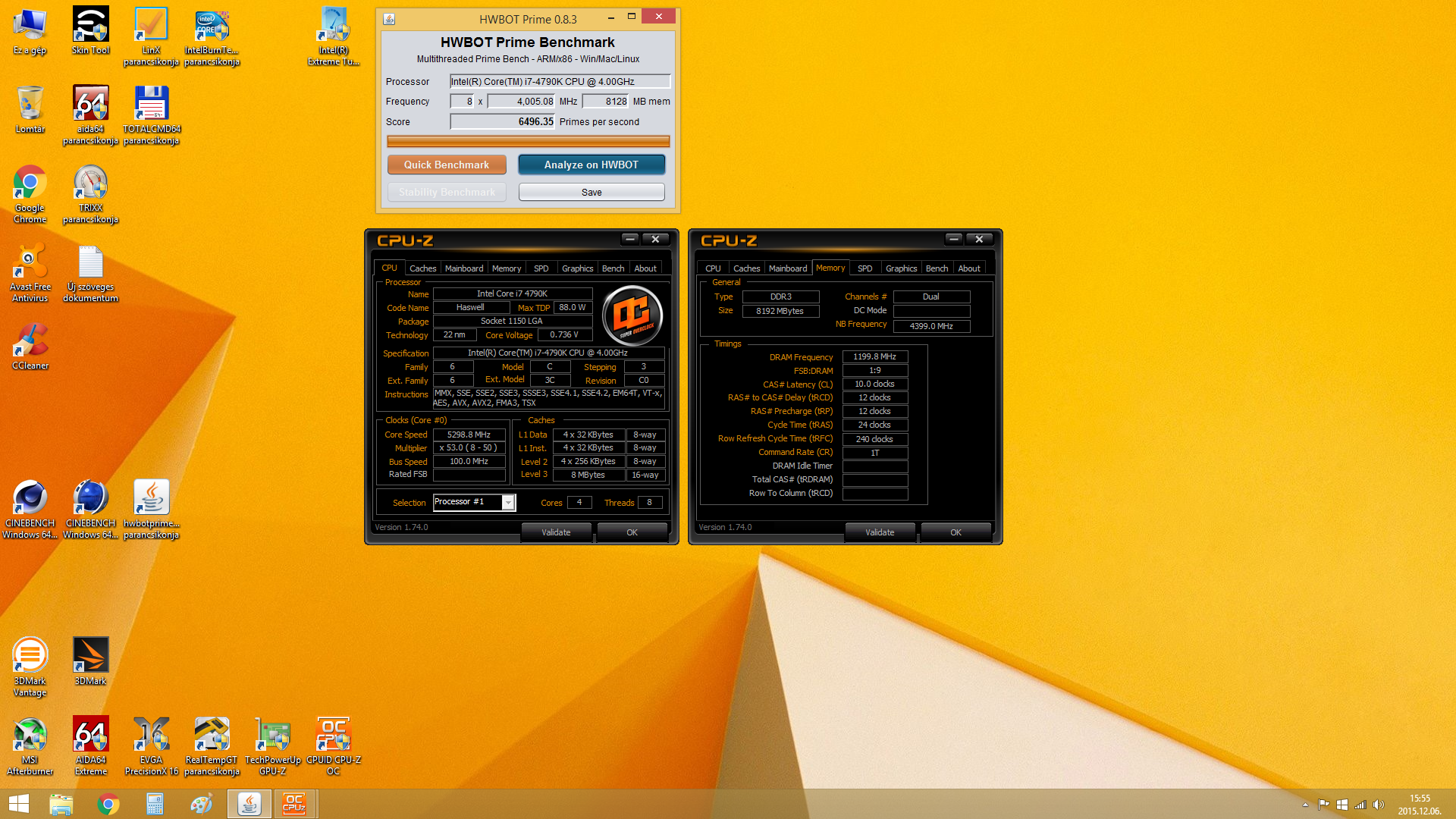Open Mainboard tab in left CPU-Z window

(464, 268)
